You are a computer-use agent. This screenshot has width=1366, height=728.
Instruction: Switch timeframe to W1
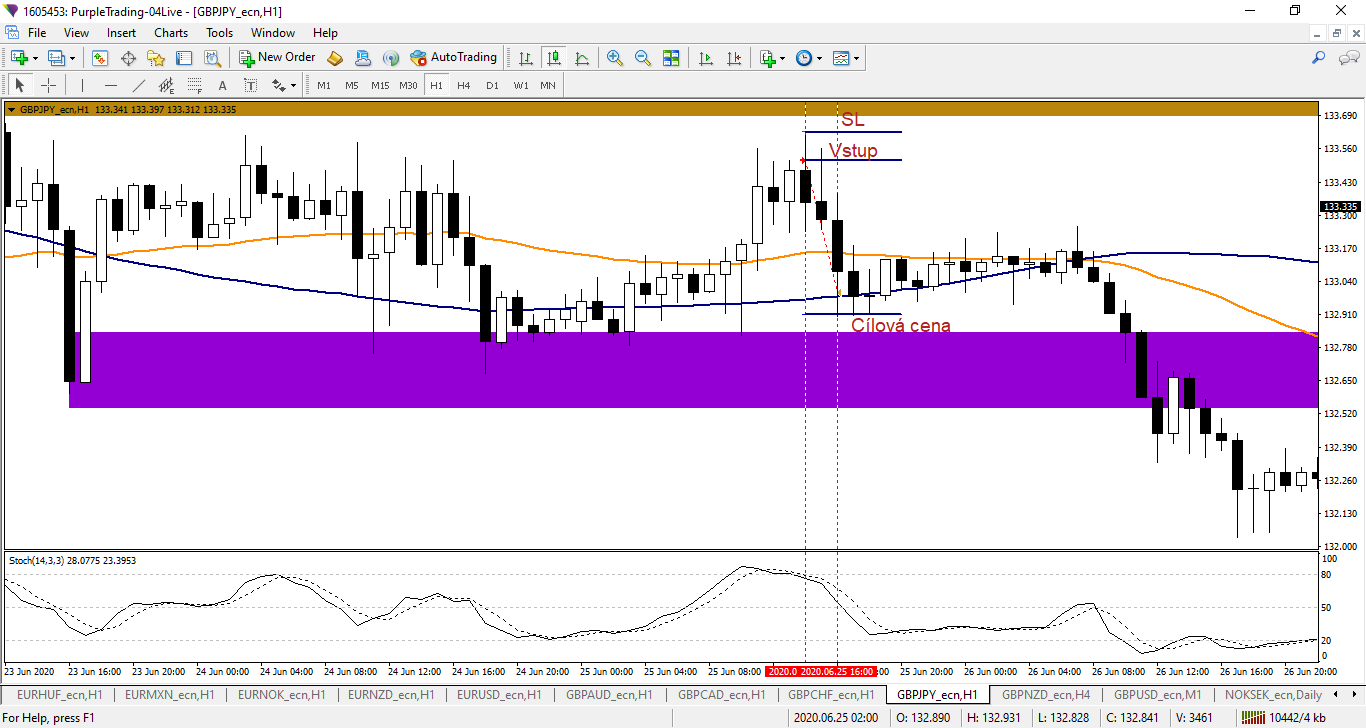point(521,86)
